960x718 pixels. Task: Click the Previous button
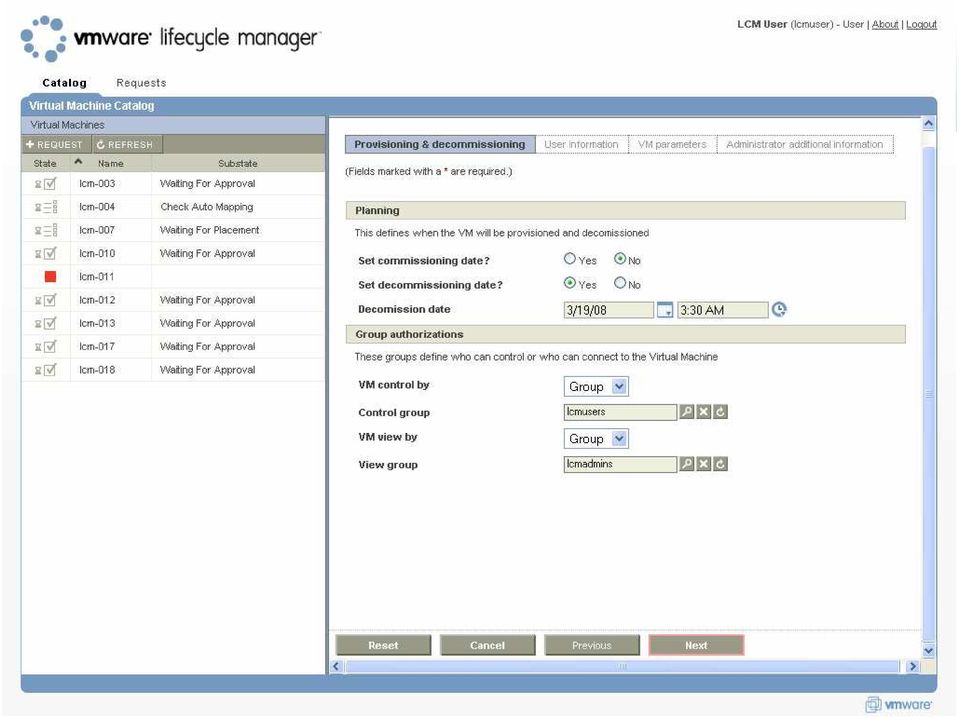click(x=591, y=645)
